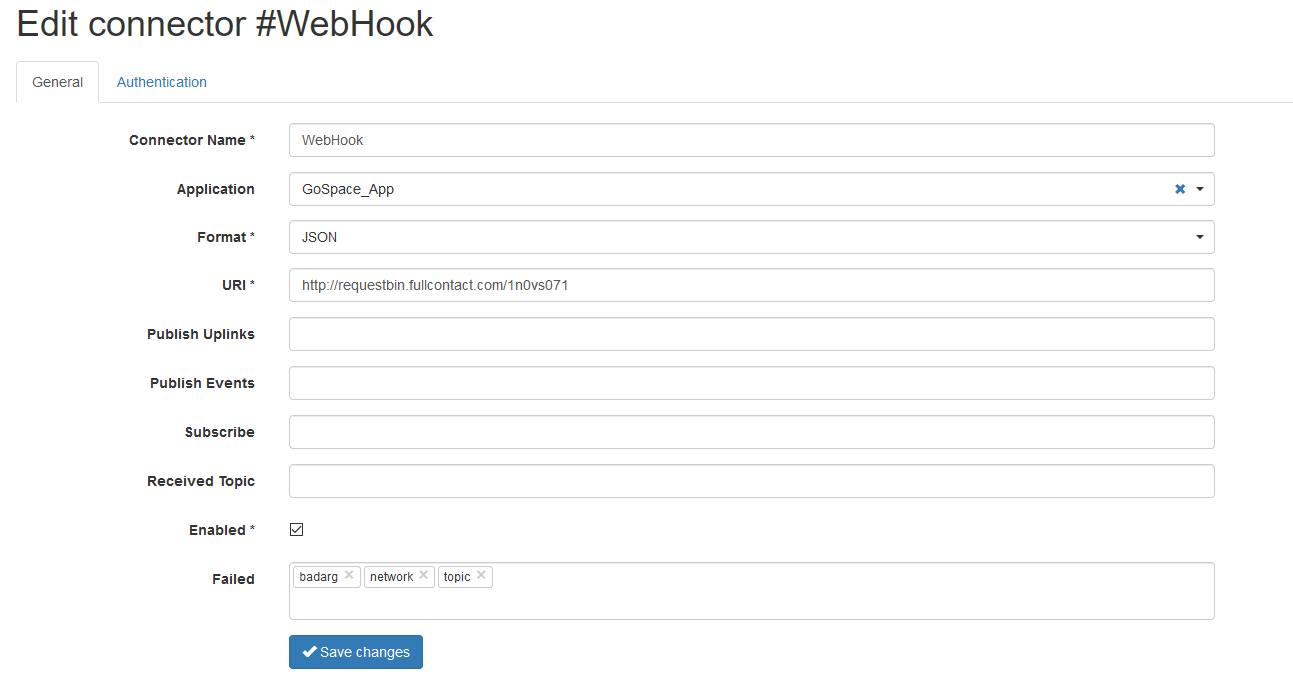Open the Application dropdown

pos(1199,188)
